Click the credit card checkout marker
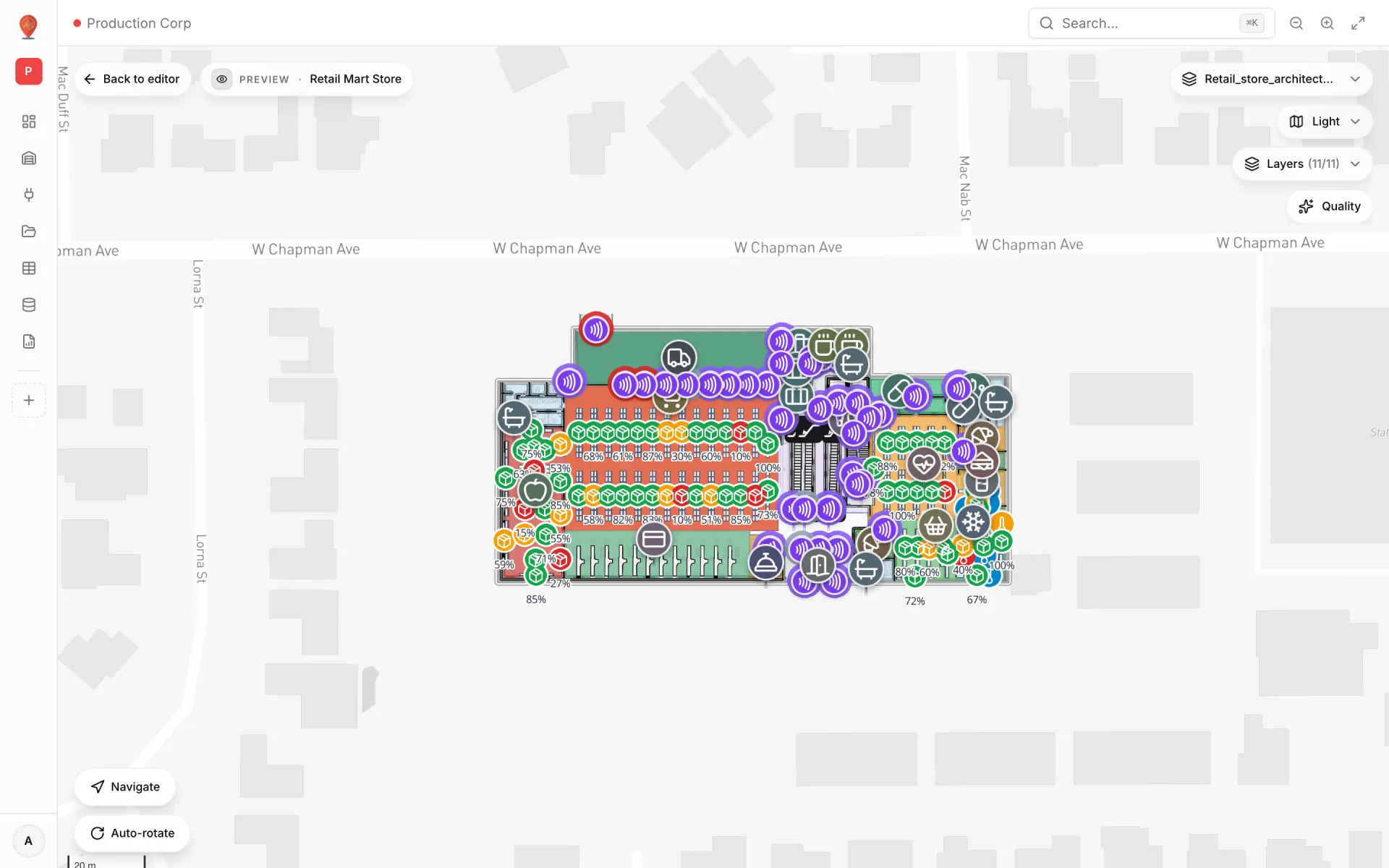Viewport: 1389px width, 868px height. pos(654,540)
